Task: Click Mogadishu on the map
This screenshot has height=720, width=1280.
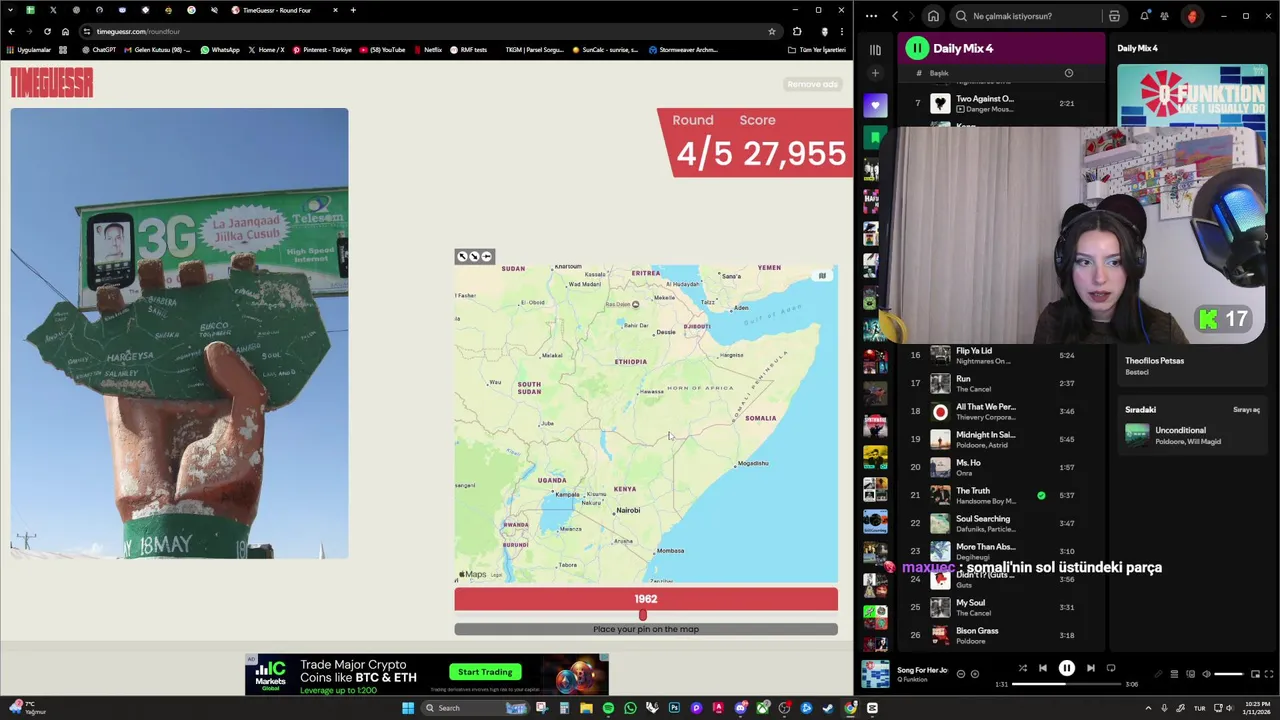Action: 752,463
